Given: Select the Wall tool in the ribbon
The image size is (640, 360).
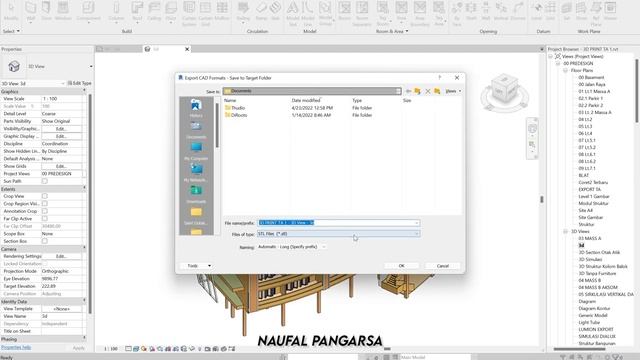Looking at the screenshot, I should click(31, 11).
